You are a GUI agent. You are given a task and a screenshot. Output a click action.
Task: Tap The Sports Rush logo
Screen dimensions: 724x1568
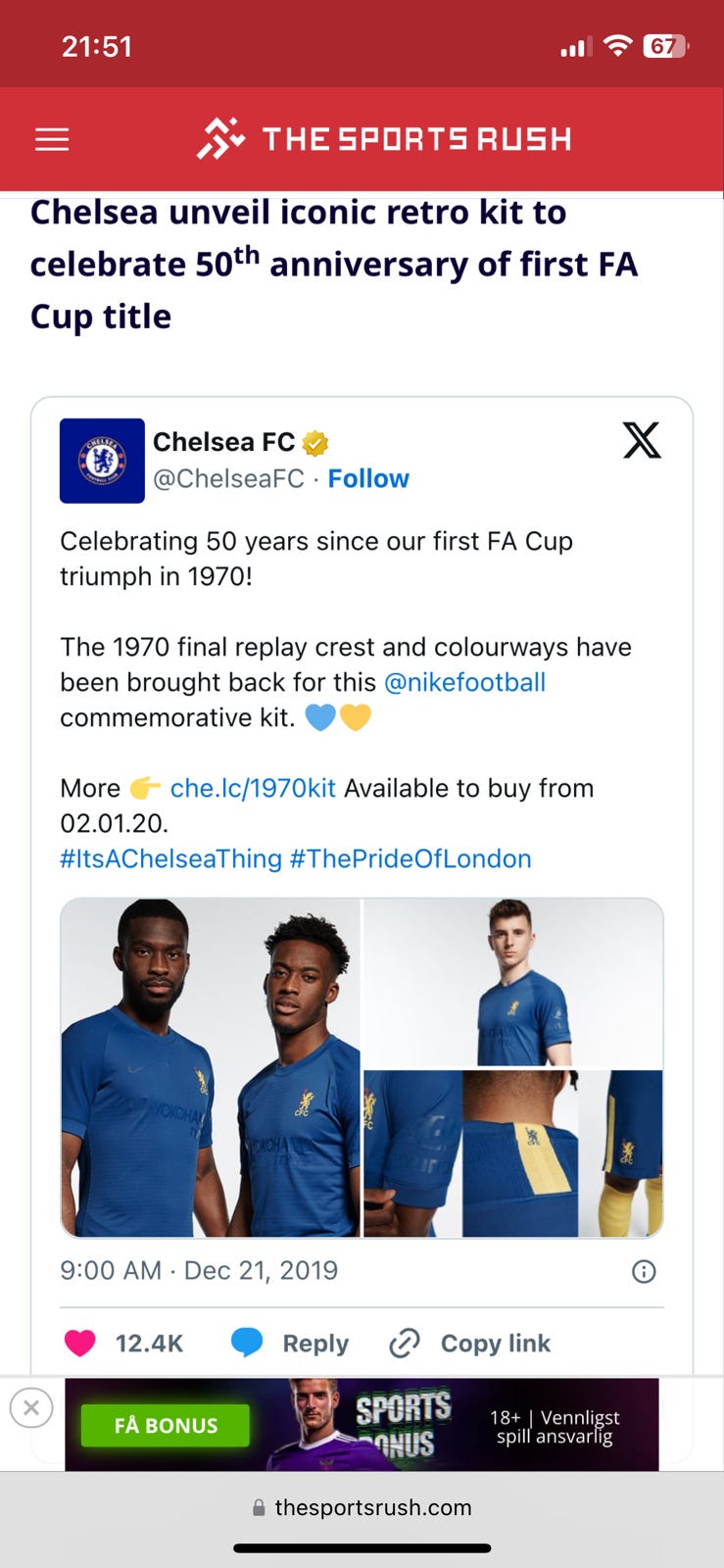coord(384,139)
